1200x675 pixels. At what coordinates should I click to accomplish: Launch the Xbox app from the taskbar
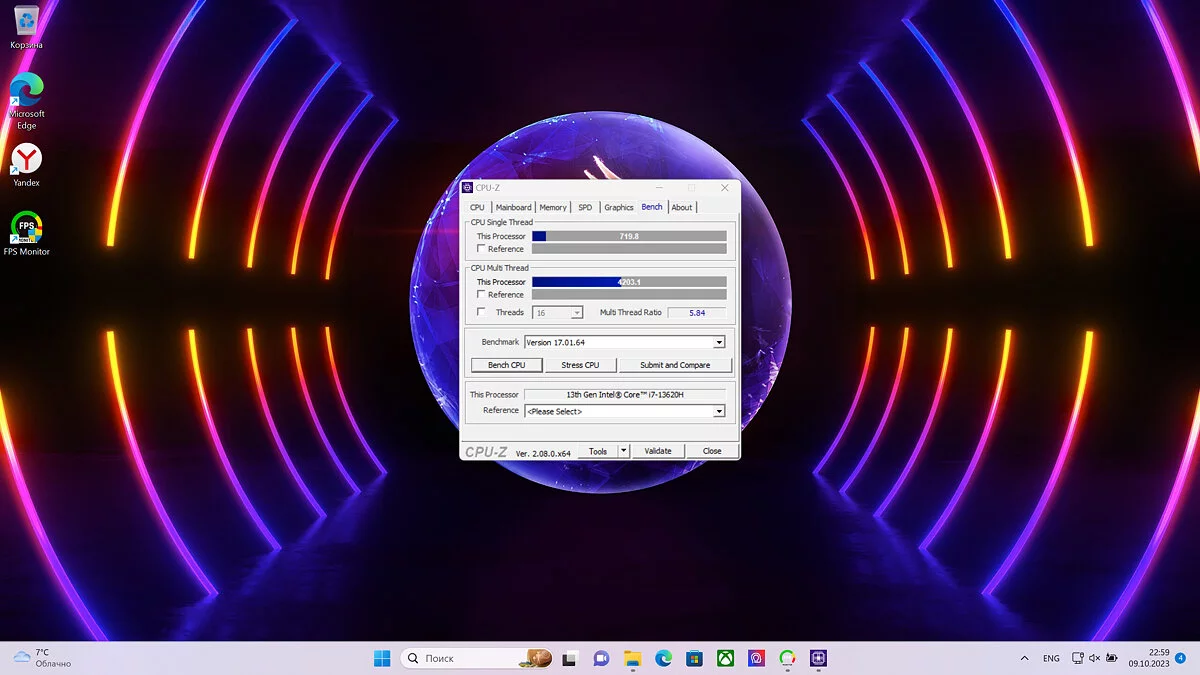click(726, 658)
